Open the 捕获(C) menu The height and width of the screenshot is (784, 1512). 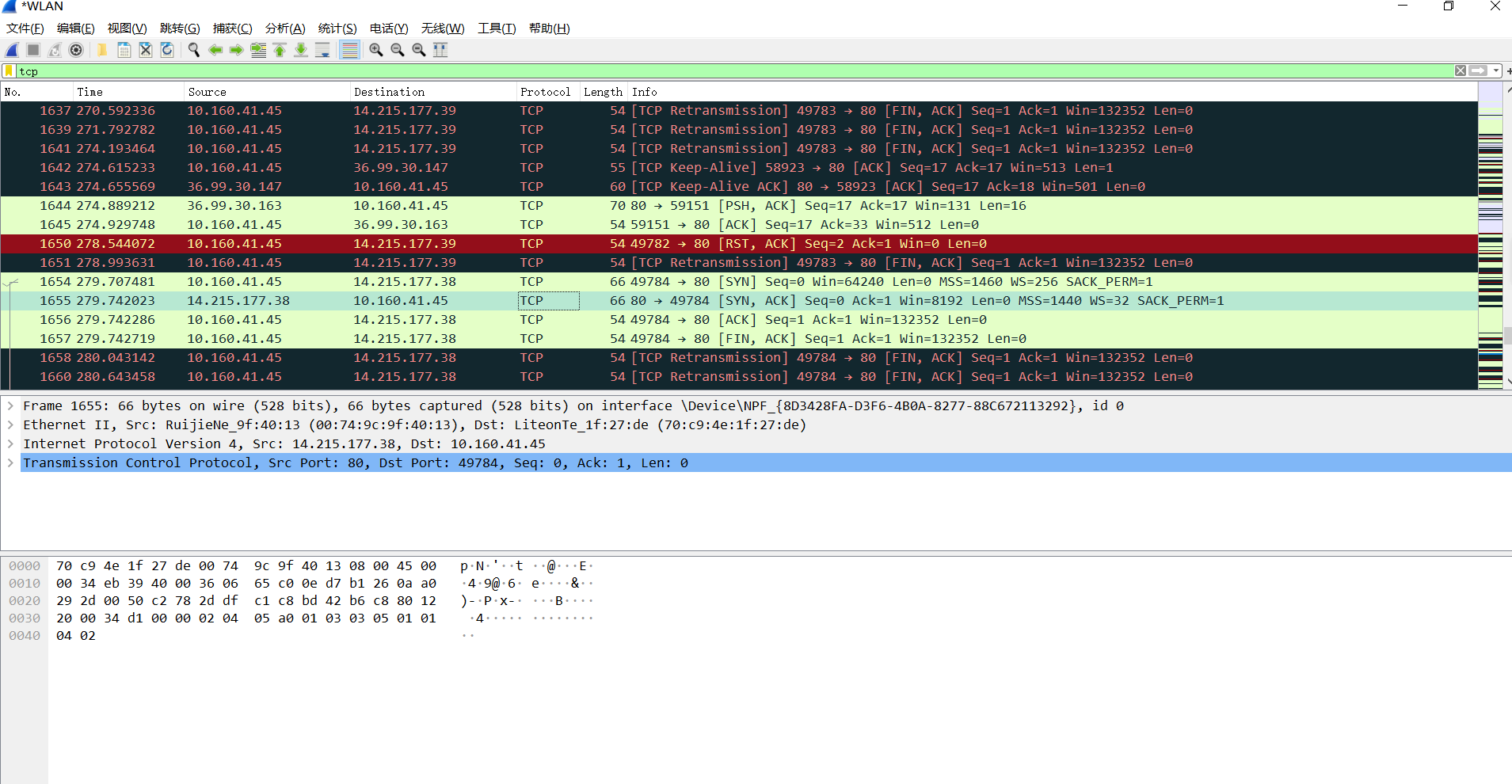click(x=233, y=29)
